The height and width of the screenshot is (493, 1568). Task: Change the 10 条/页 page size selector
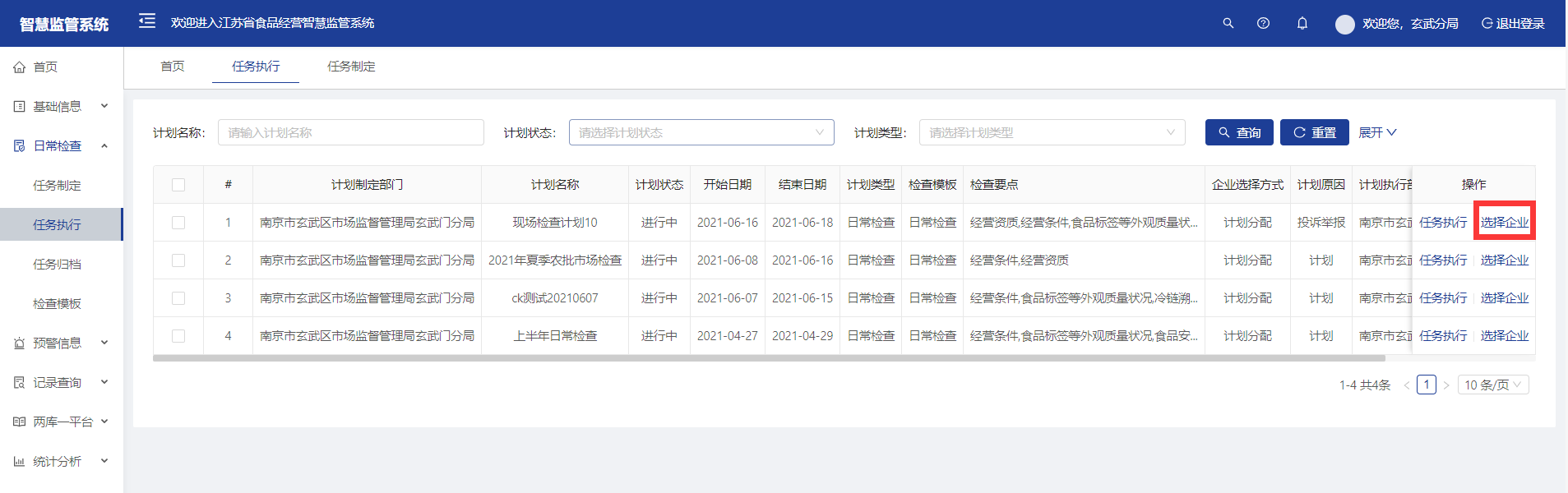pos(1492,385)
